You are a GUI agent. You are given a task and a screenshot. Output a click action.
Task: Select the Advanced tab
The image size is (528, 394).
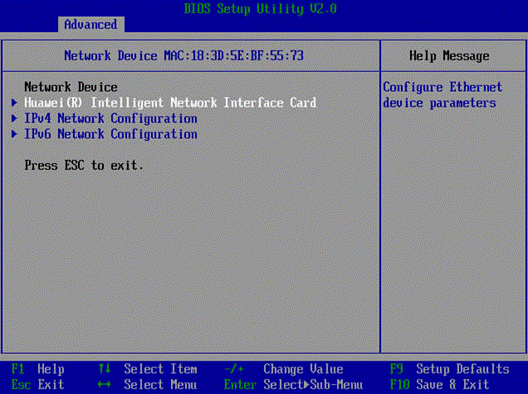coord(91,25)
